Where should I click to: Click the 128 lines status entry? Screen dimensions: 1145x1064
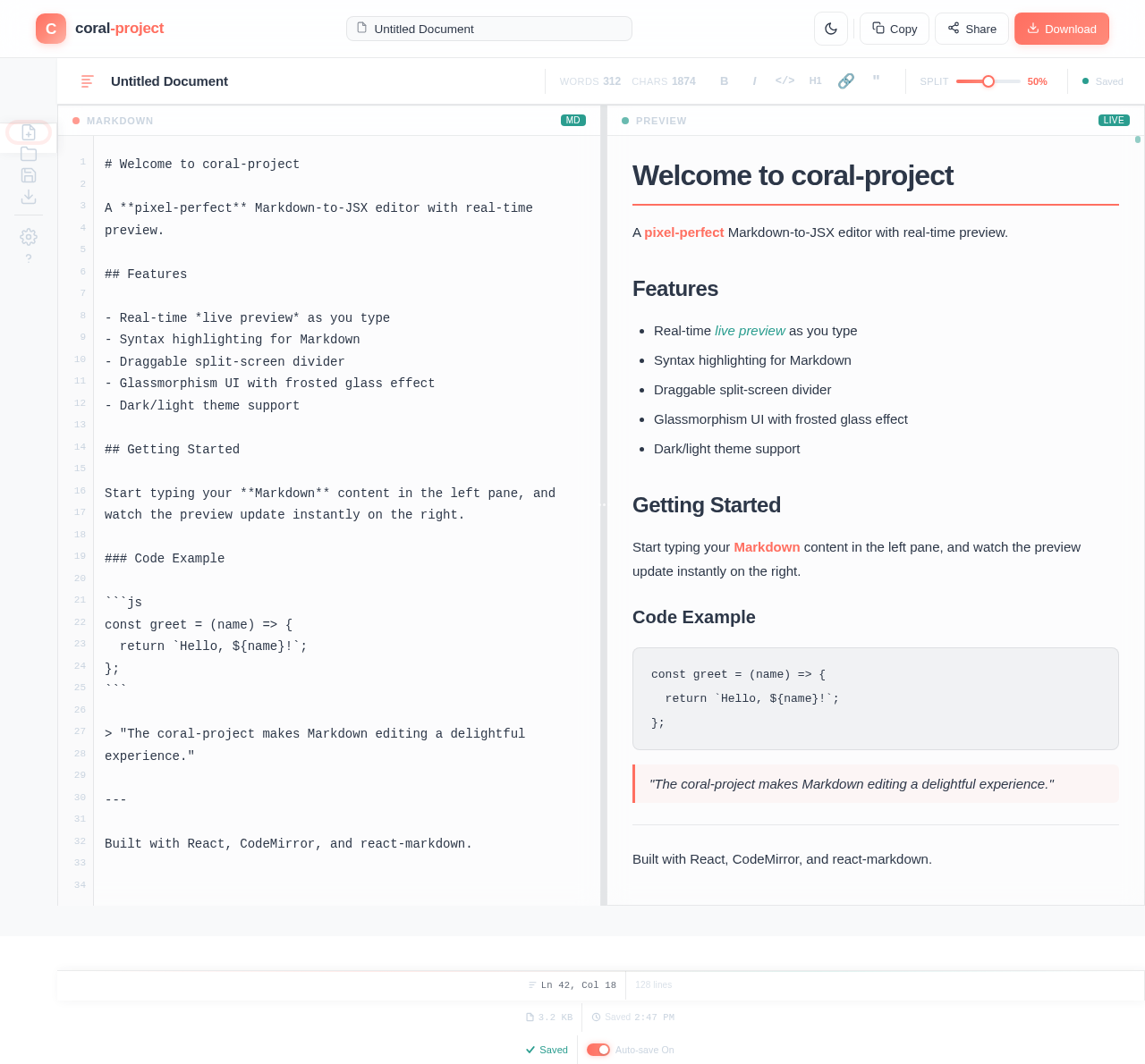pyautogui.click(x=654, y=985)
